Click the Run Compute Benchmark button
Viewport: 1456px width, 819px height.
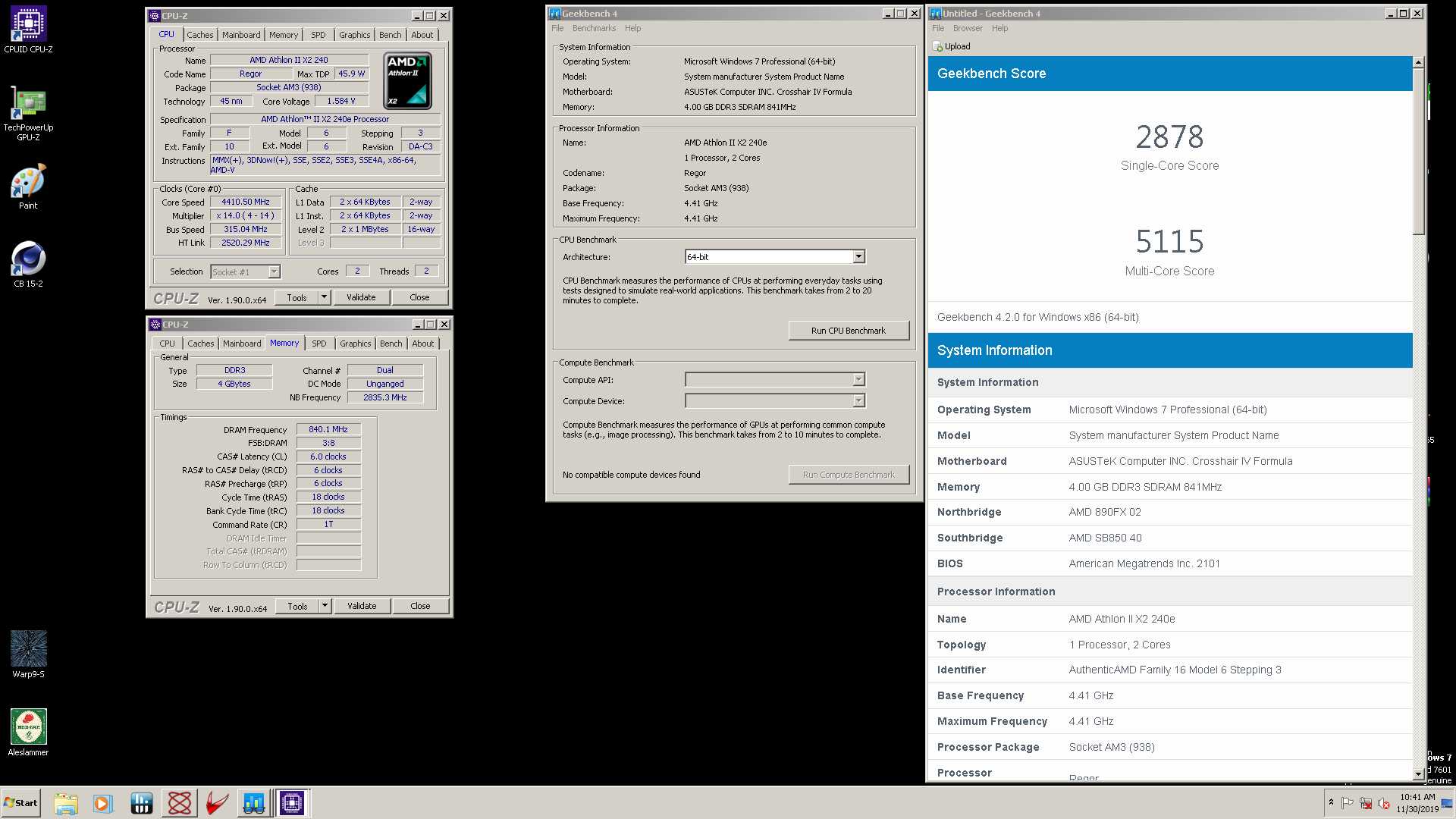[849, 475]
